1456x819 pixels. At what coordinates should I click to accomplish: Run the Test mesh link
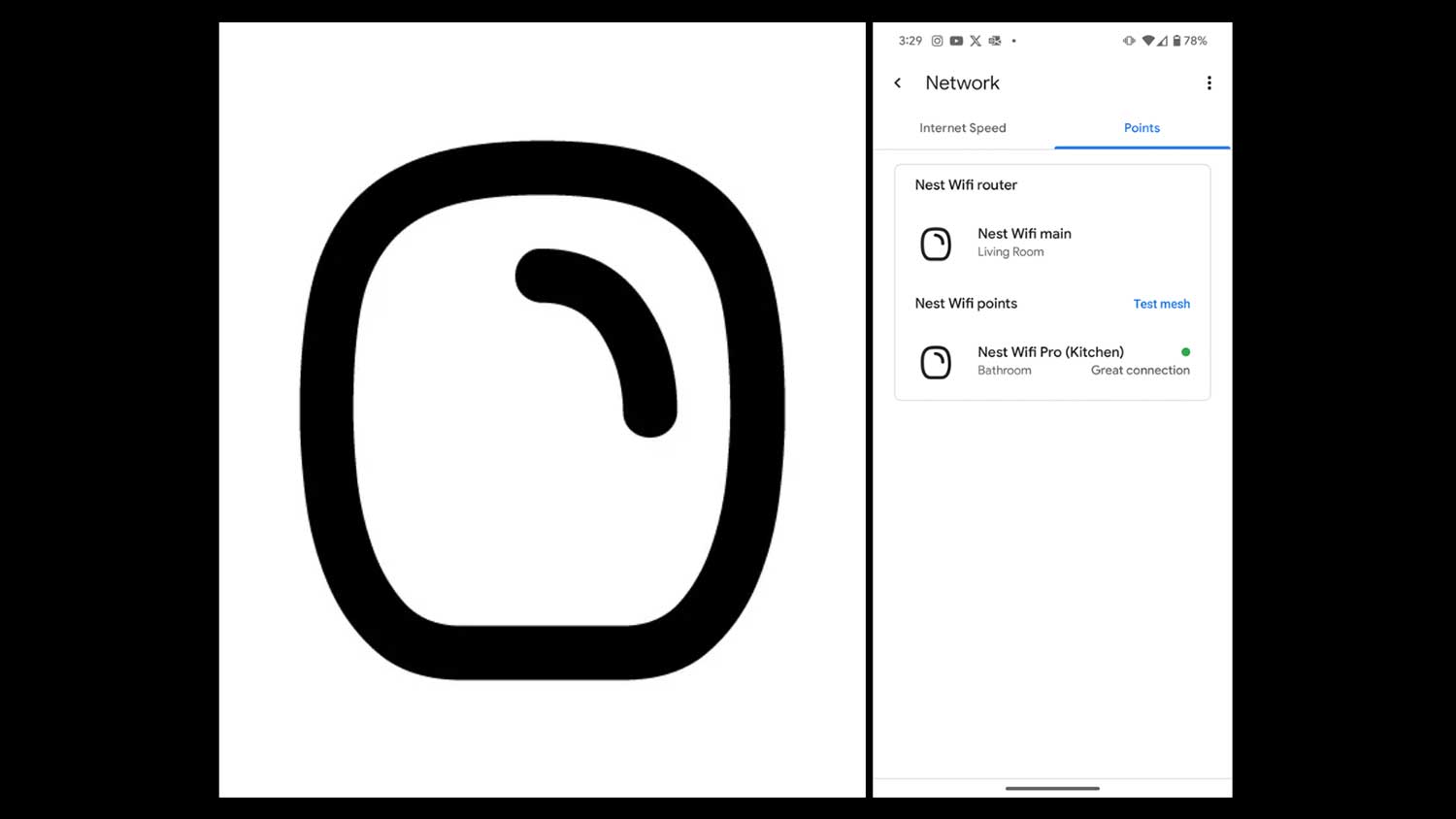(1161, 304)
